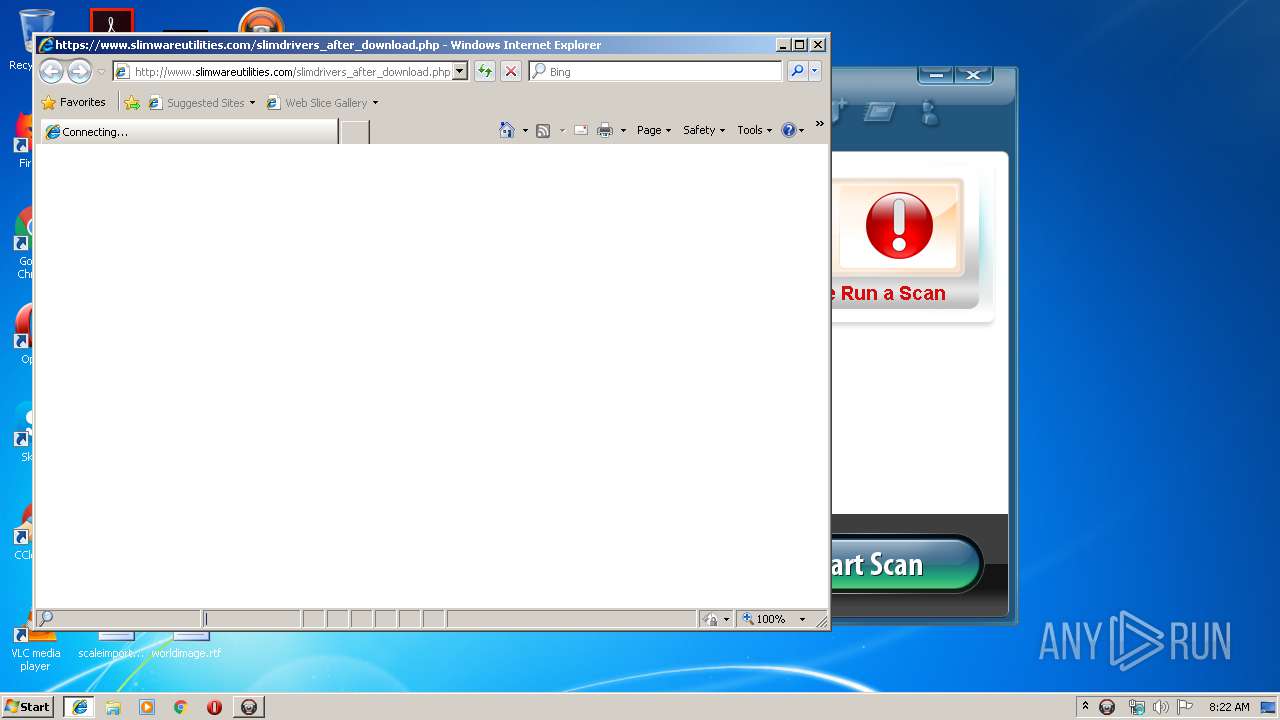Viewport: 1280px width, 720px height.
Task: Click inside the Bing search box
Action: coord(655,71)
